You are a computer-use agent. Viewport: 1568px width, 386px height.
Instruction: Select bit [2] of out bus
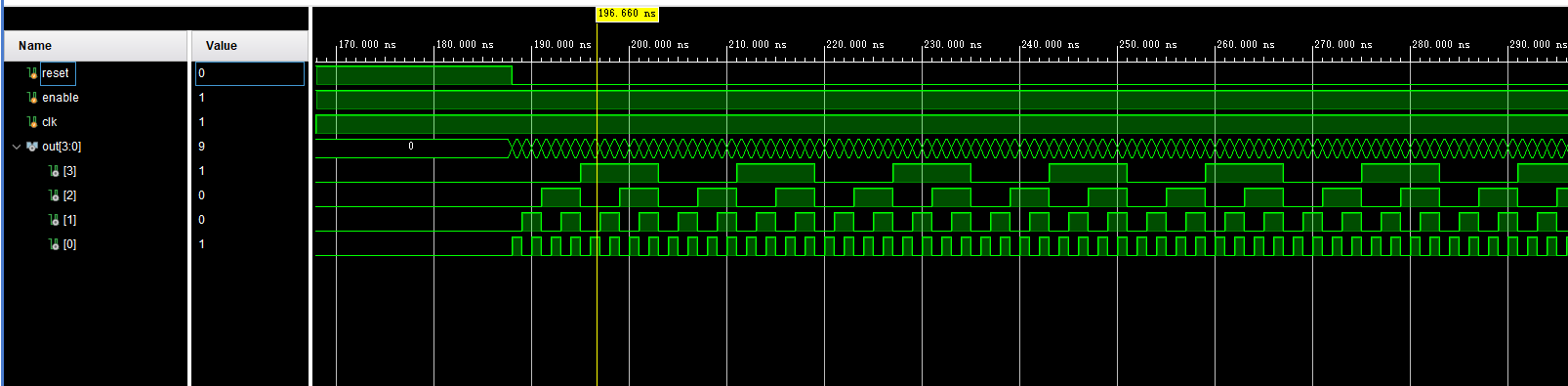[x=69, y=195]
